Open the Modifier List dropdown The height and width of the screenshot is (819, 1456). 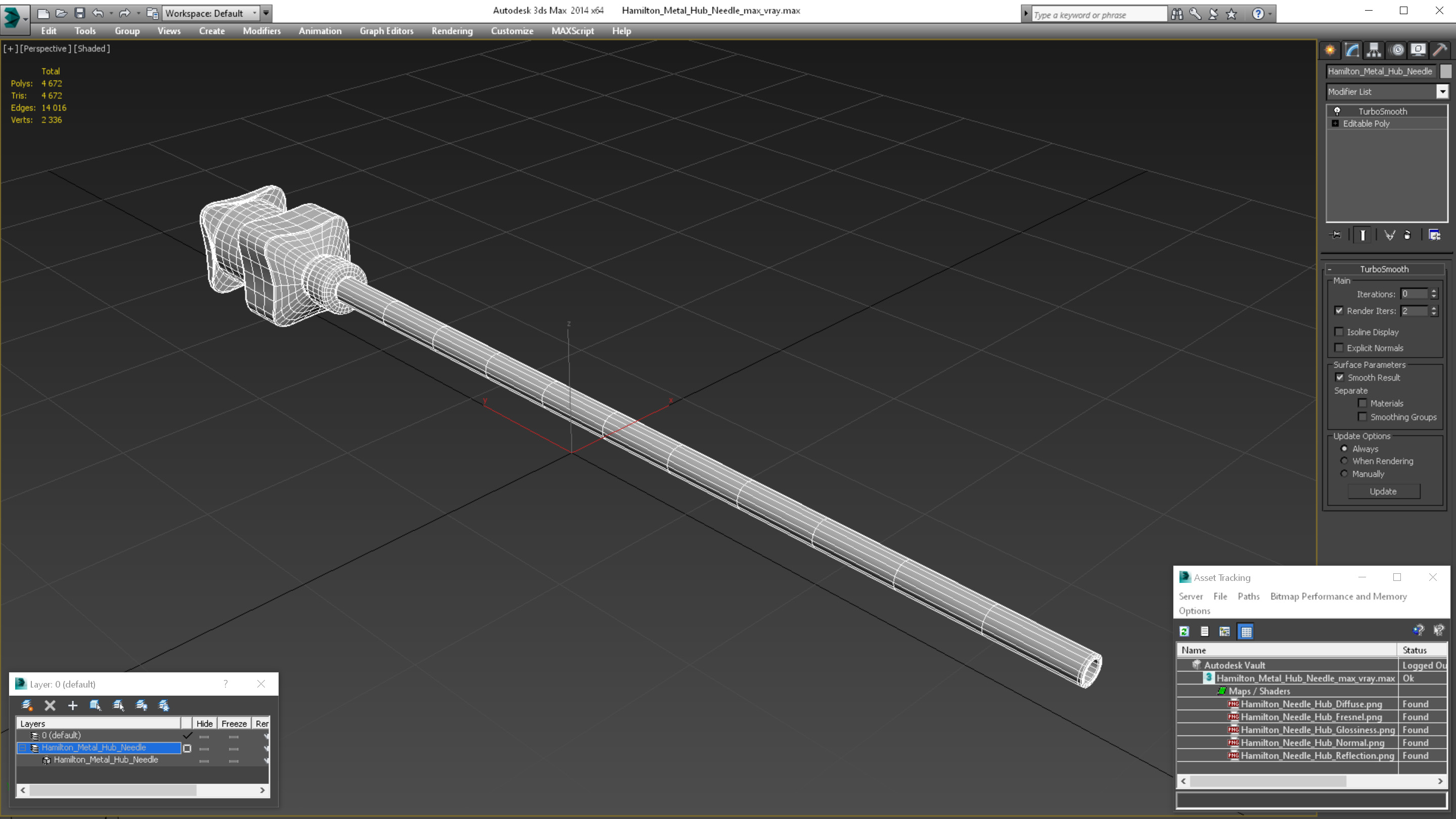[1442, 92]
